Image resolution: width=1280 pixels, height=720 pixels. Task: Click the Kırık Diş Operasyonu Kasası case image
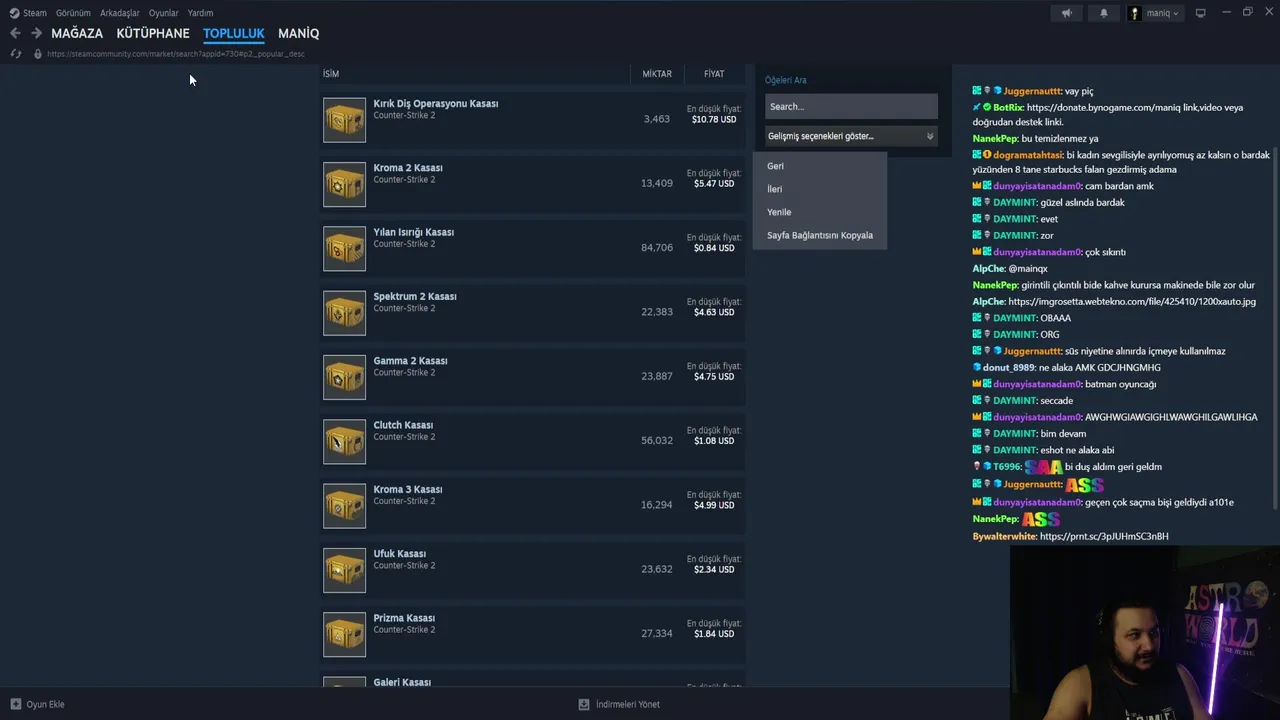344,119
